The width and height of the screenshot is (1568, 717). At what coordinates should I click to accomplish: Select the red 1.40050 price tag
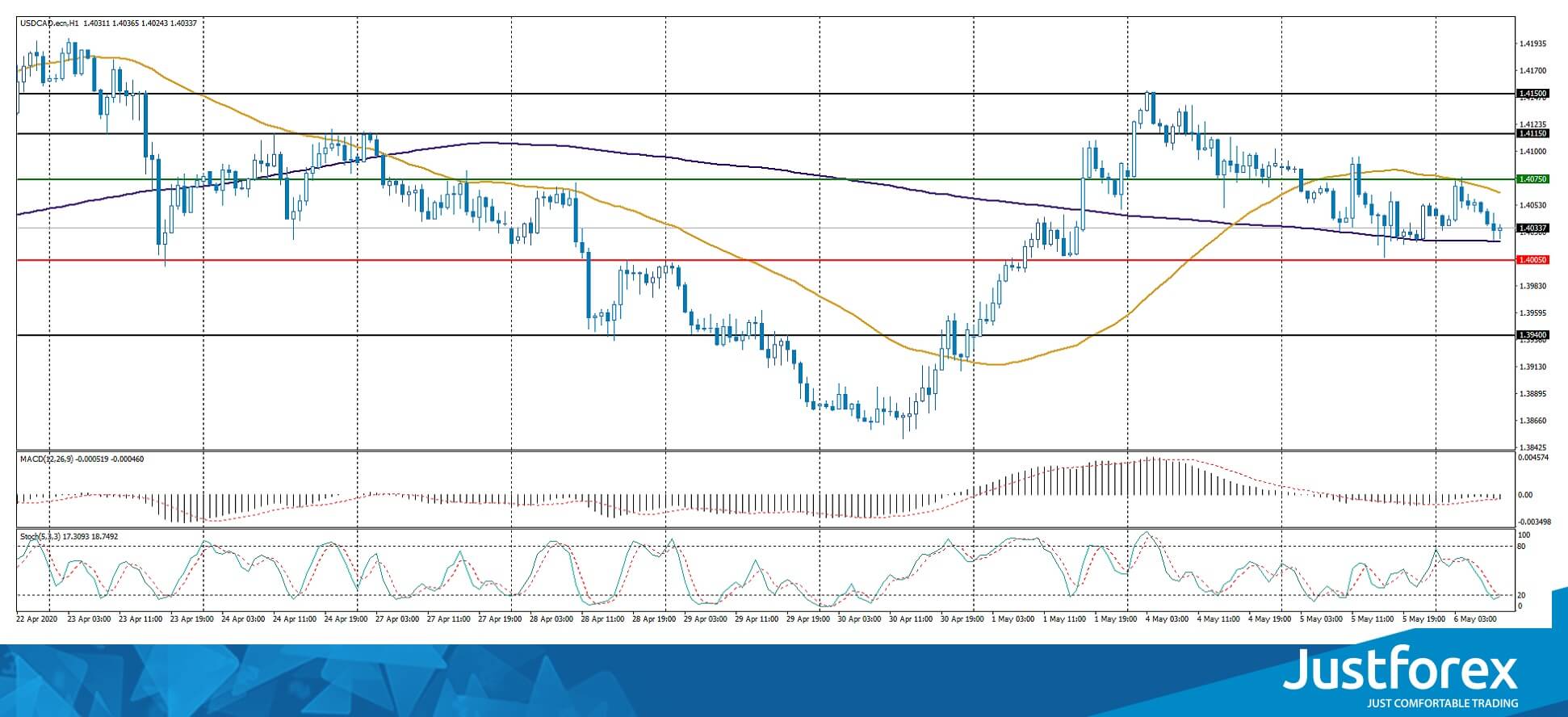(x=1532, y=260)
